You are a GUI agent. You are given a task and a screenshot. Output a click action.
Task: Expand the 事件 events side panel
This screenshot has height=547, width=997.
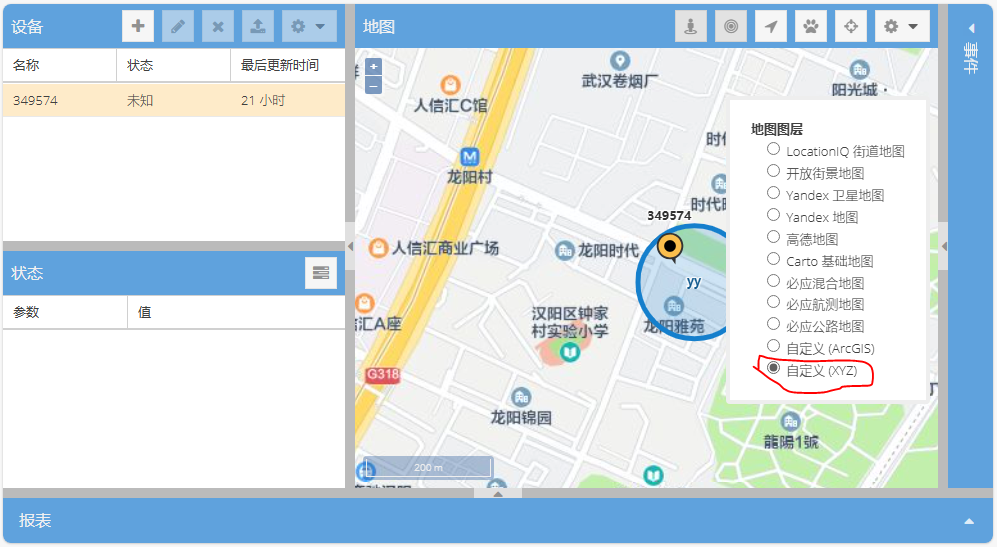(971, 28)
